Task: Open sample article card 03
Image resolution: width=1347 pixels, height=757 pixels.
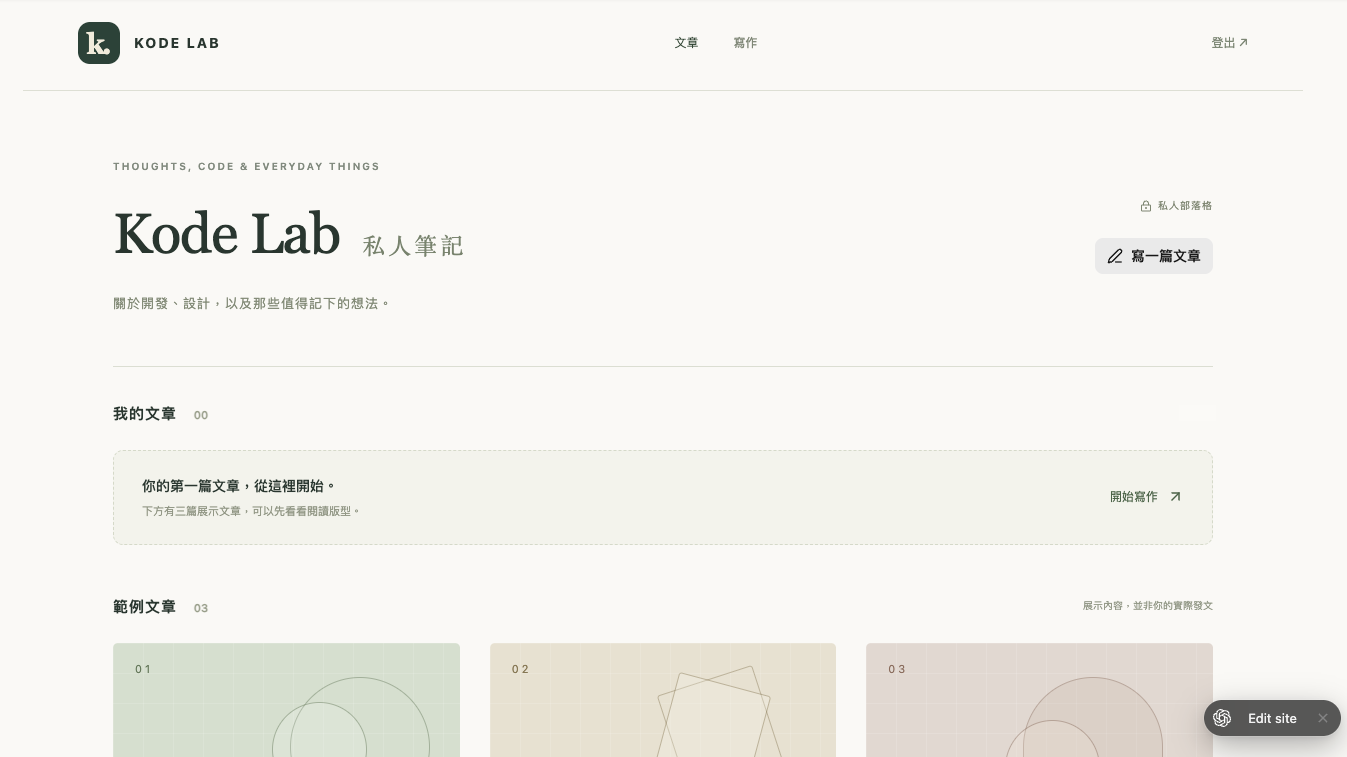Action: pyautogui.click(x=1039, y=700)
